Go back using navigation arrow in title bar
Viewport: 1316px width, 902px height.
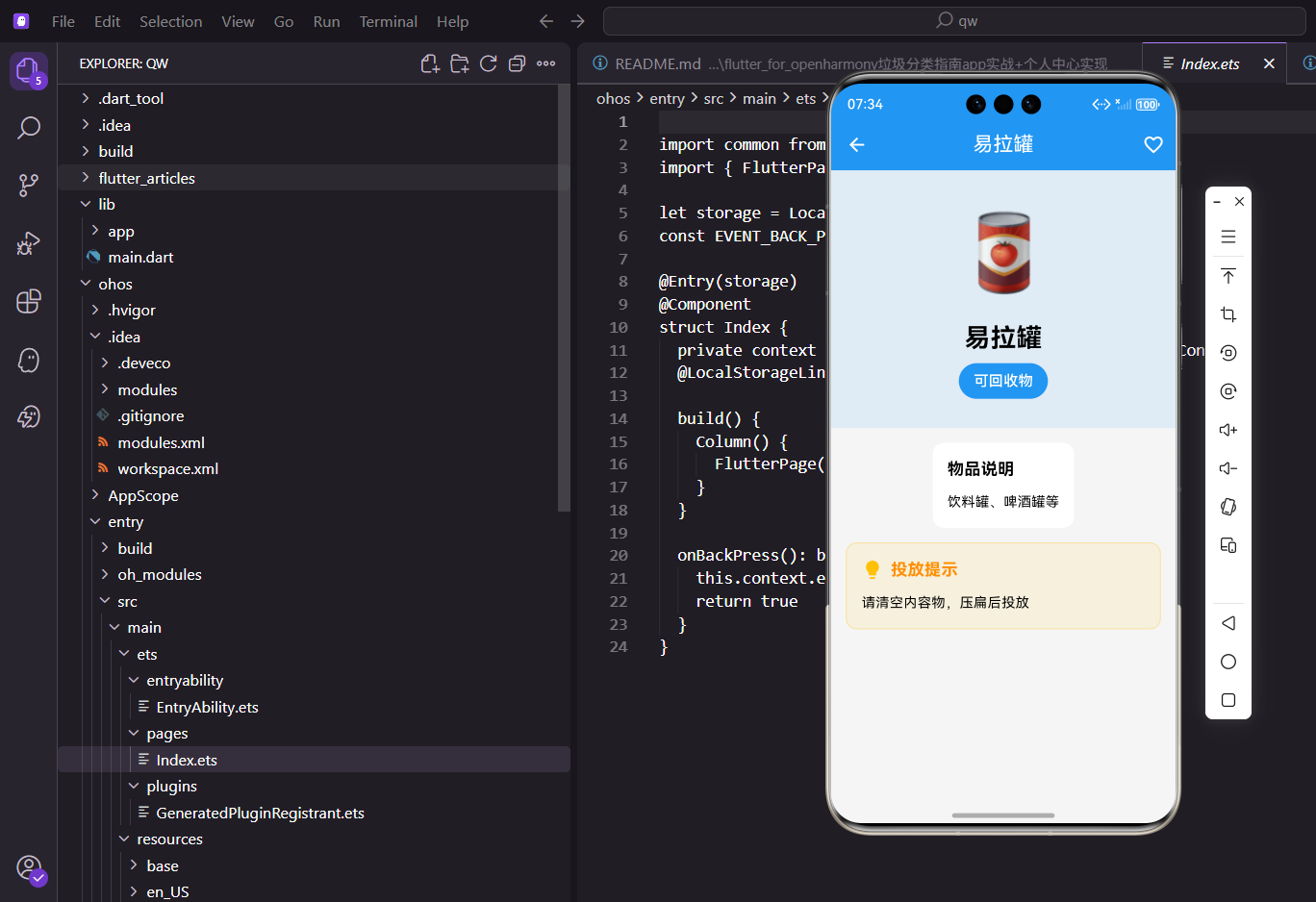[546, 21]
